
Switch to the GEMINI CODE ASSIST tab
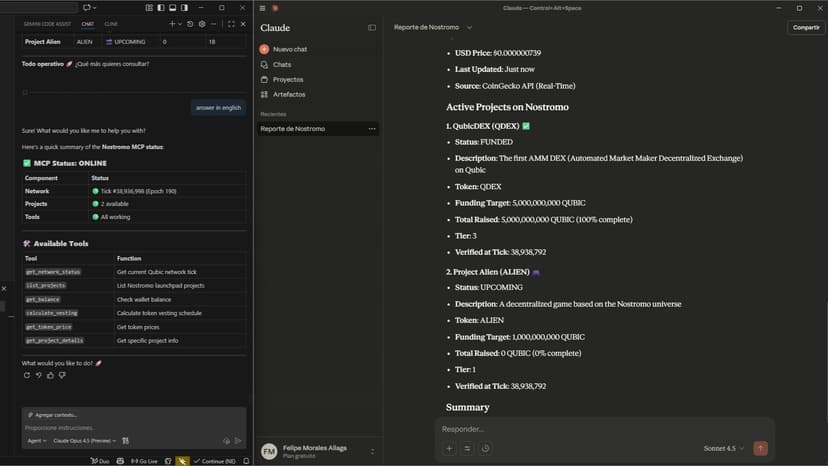tap(47, 24)
